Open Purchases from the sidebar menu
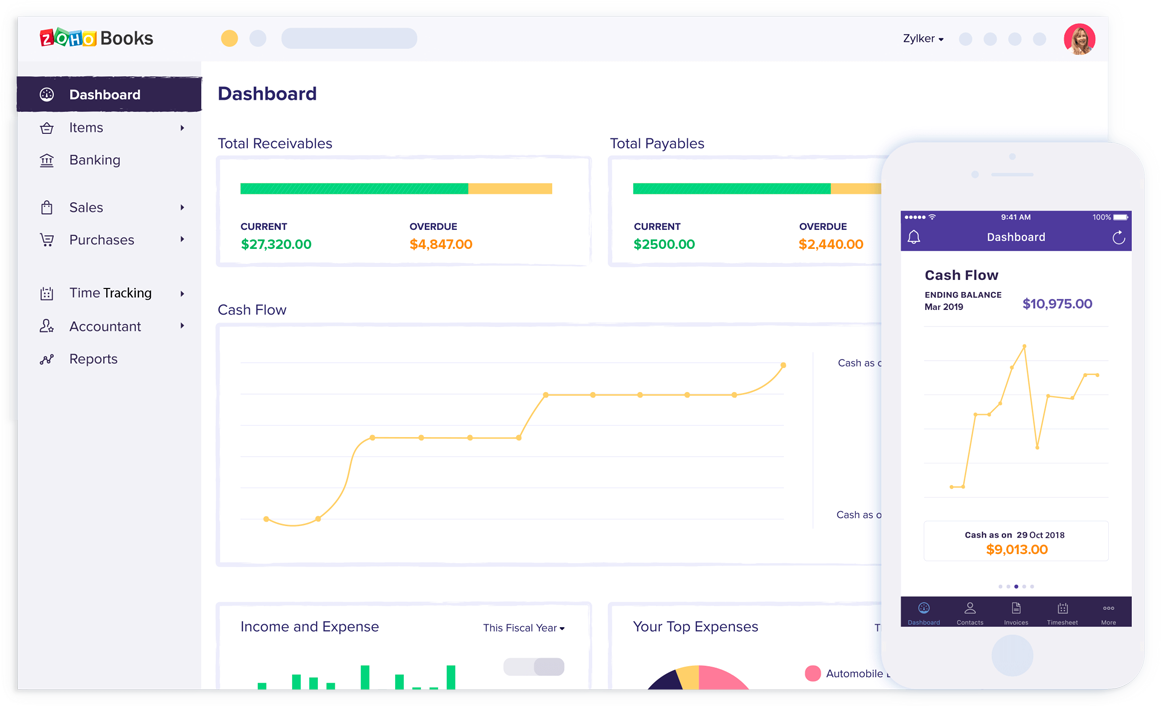Image resolution: width=1161 pixels, height=706 pixels. (101, 240)
